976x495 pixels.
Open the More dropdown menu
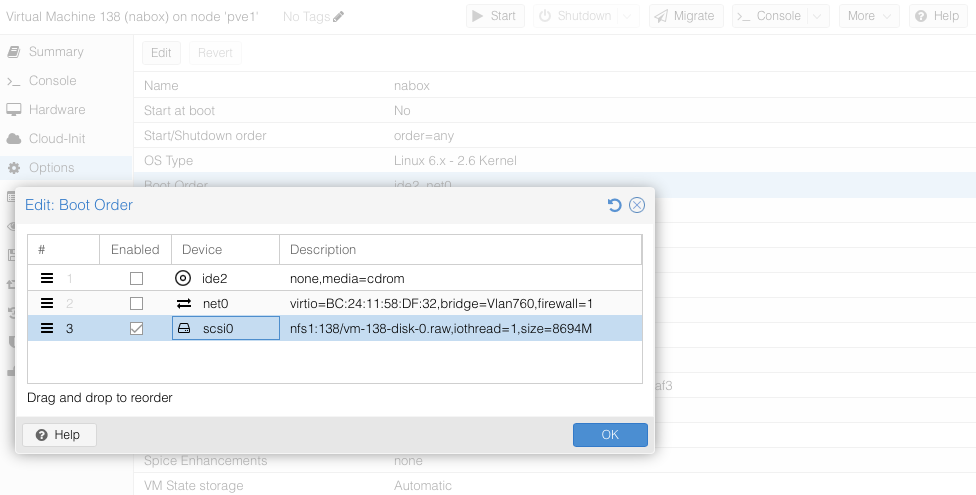[x=868, y=16]
